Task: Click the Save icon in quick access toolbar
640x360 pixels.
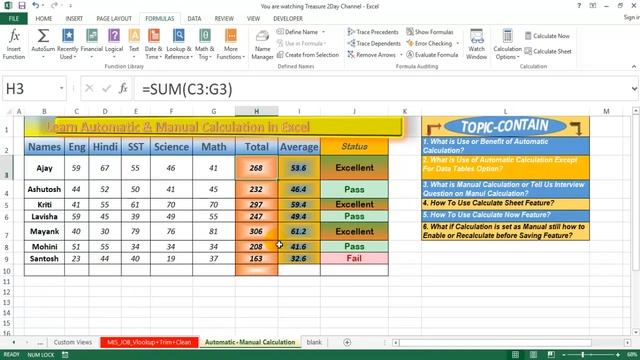Action: click(22, 6)
